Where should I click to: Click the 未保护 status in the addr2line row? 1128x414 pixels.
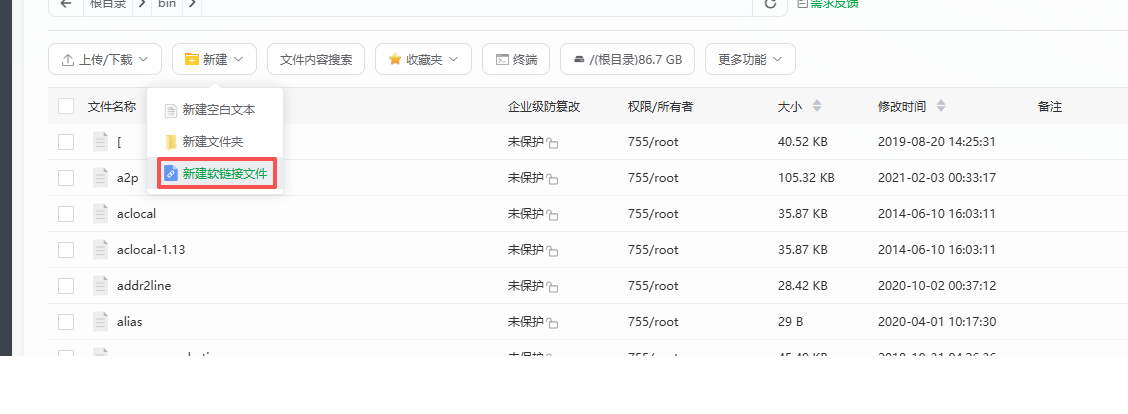pyautogui.click(x=526, y=286)
